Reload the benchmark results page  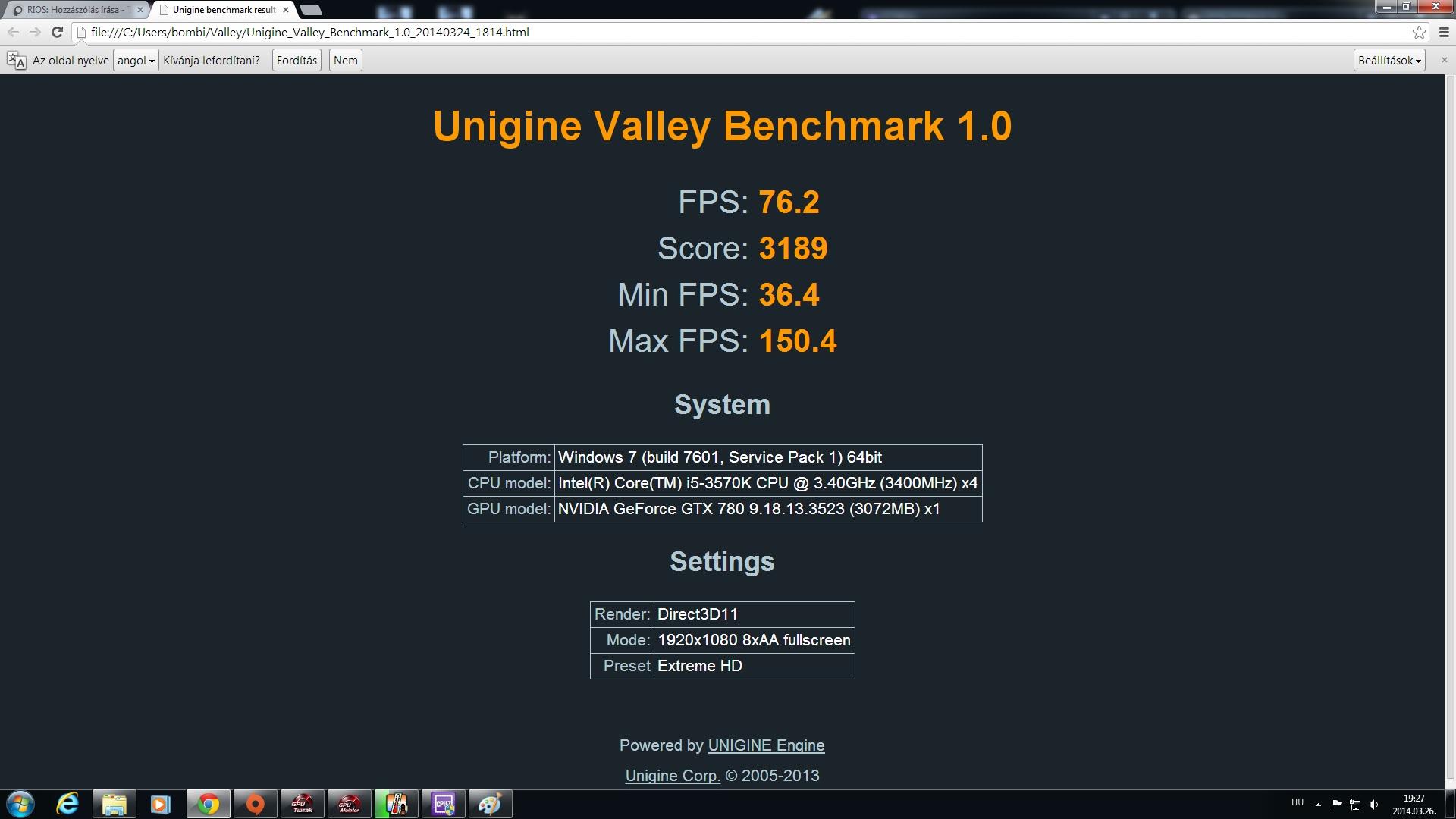coord(57,32)
